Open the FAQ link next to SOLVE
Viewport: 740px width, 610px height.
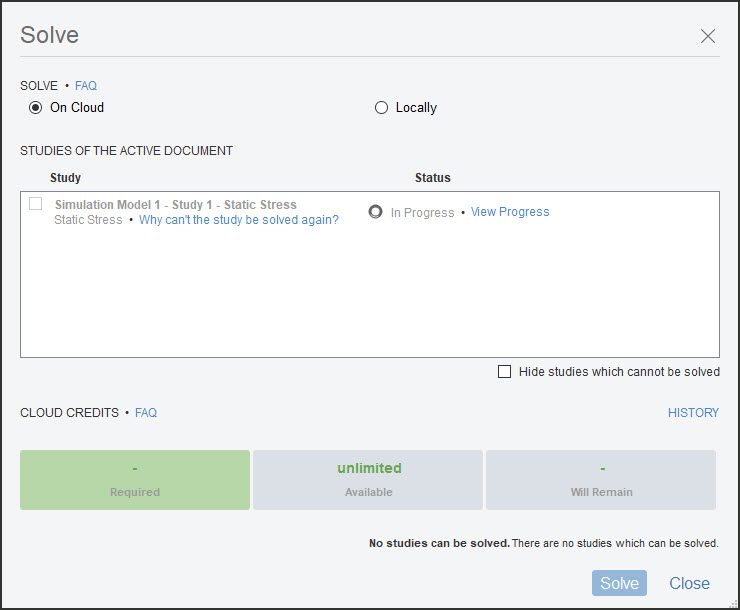point(86,86)
